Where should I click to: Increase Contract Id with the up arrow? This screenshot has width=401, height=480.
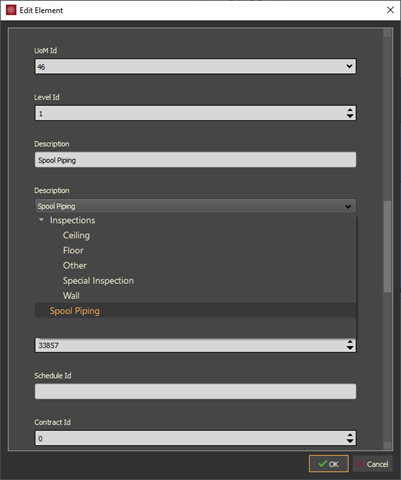[x=350, y=435]
